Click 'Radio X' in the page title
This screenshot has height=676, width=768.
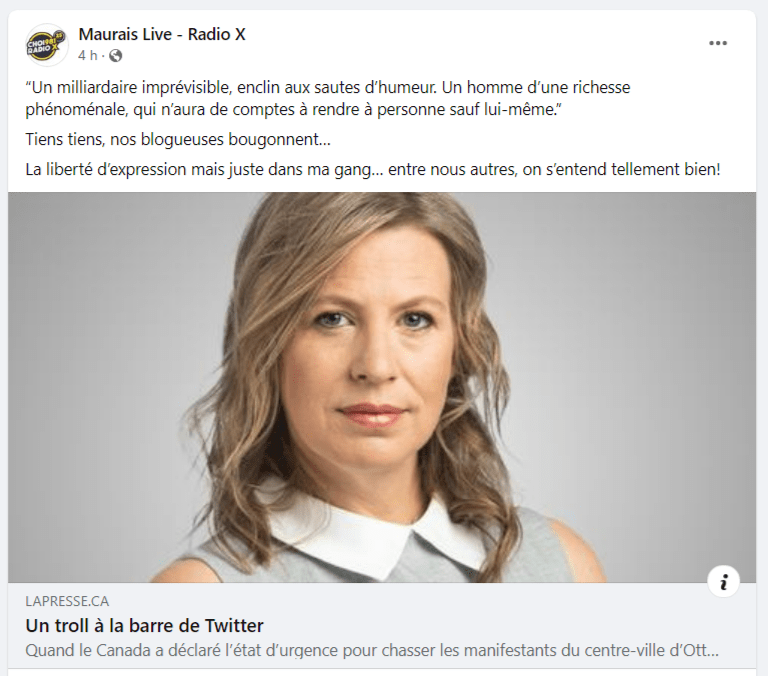[216, 34]
